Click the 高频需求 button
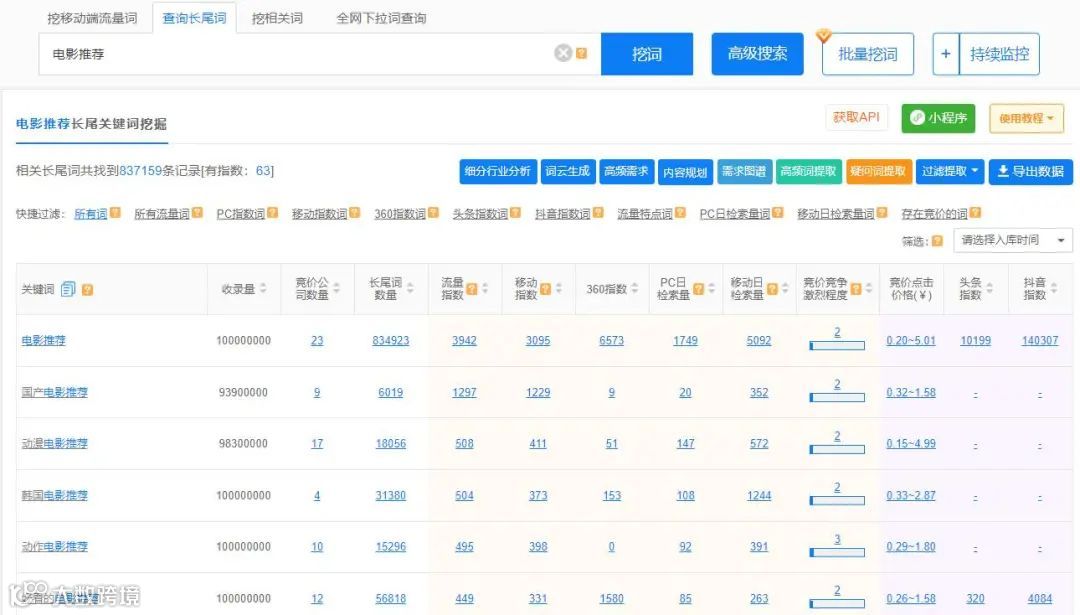This screenshot has width=1080, height=615. pyautogui.click(x=626, y=171)
